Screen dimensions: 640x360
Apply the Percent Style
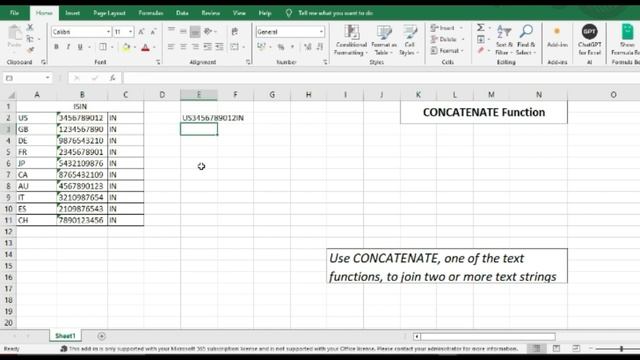(281, 47)
